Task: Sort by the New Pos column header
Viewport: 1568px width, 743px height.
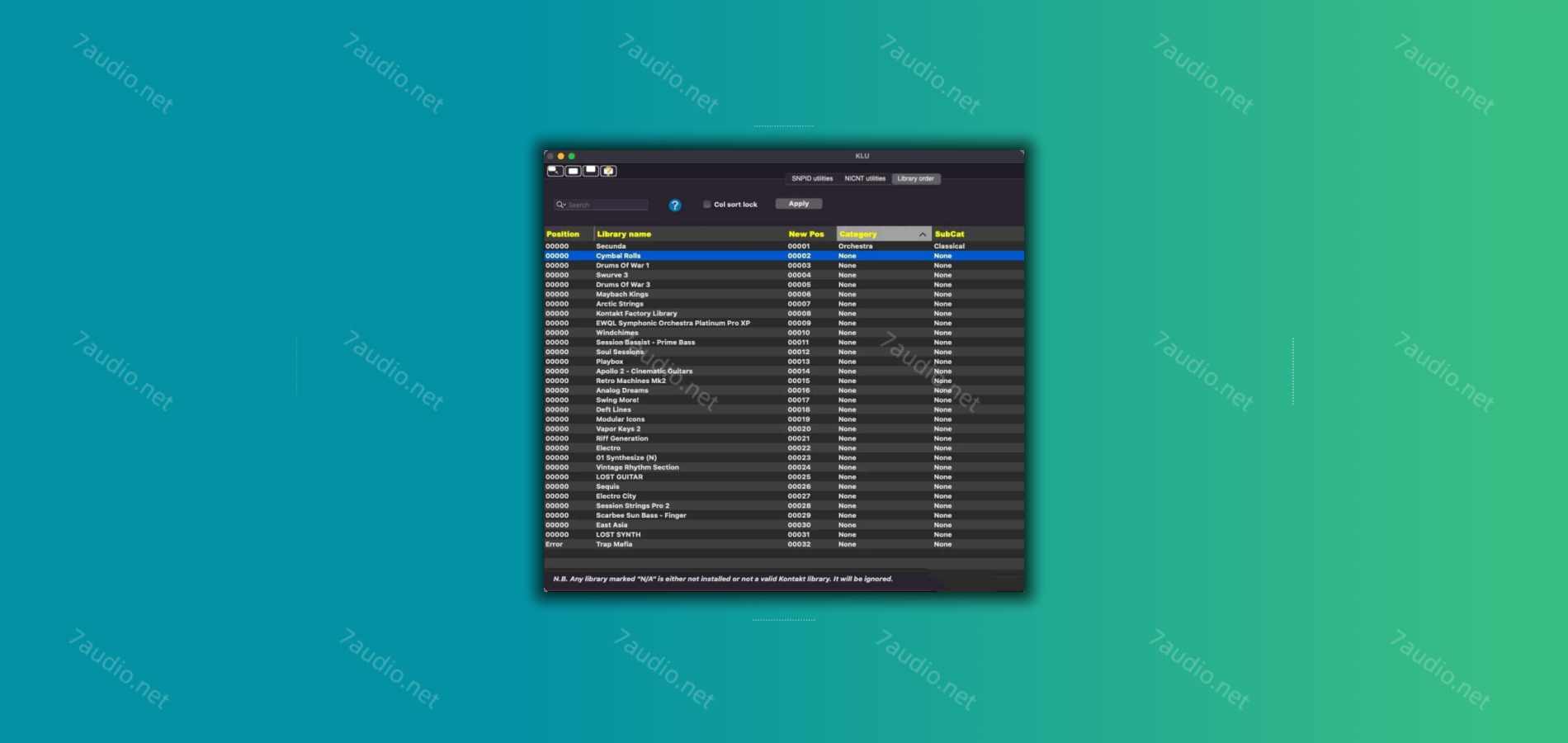Action: pyautogui.click(x=811, y=234)
